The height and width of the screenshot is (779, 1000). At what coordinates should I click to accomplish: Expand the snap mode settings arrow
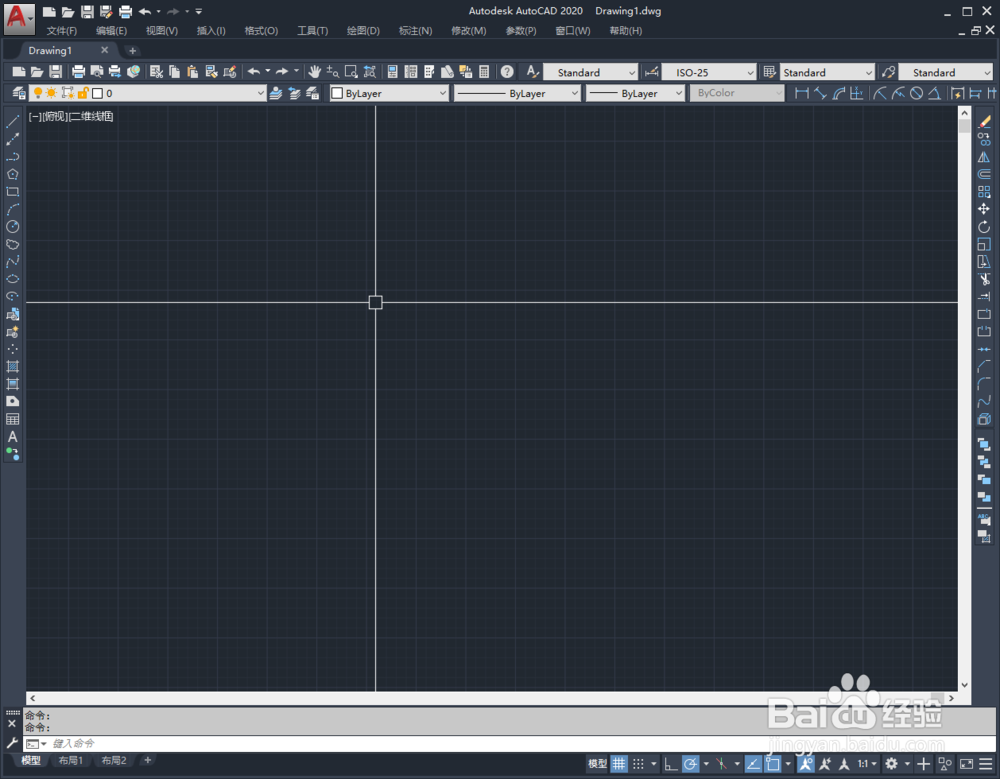tap(654, 764)
